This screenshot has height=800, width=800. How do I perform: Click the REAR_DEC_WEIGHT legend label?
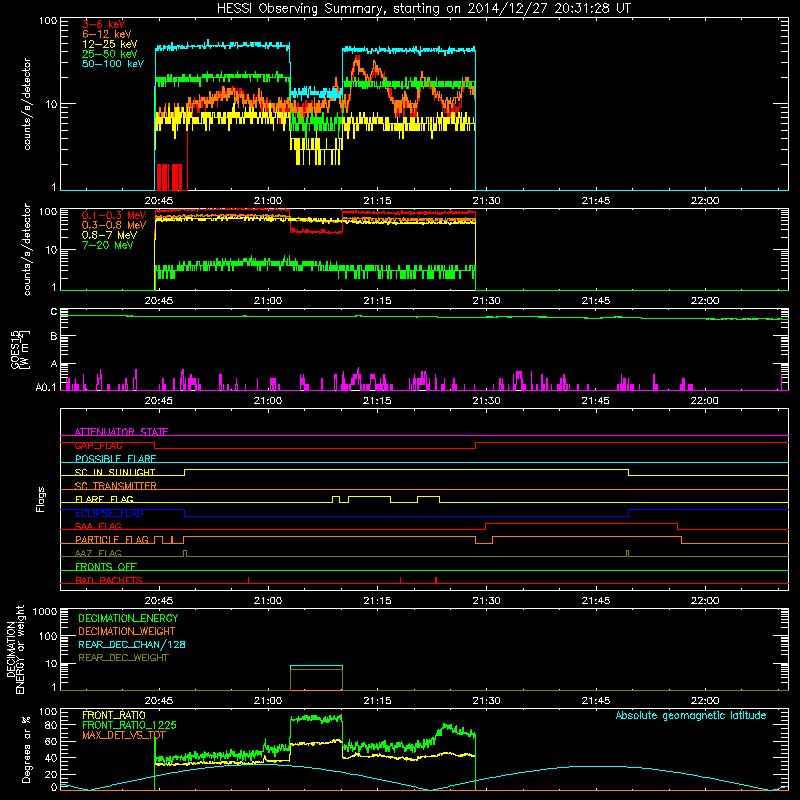tap(123, 658)
